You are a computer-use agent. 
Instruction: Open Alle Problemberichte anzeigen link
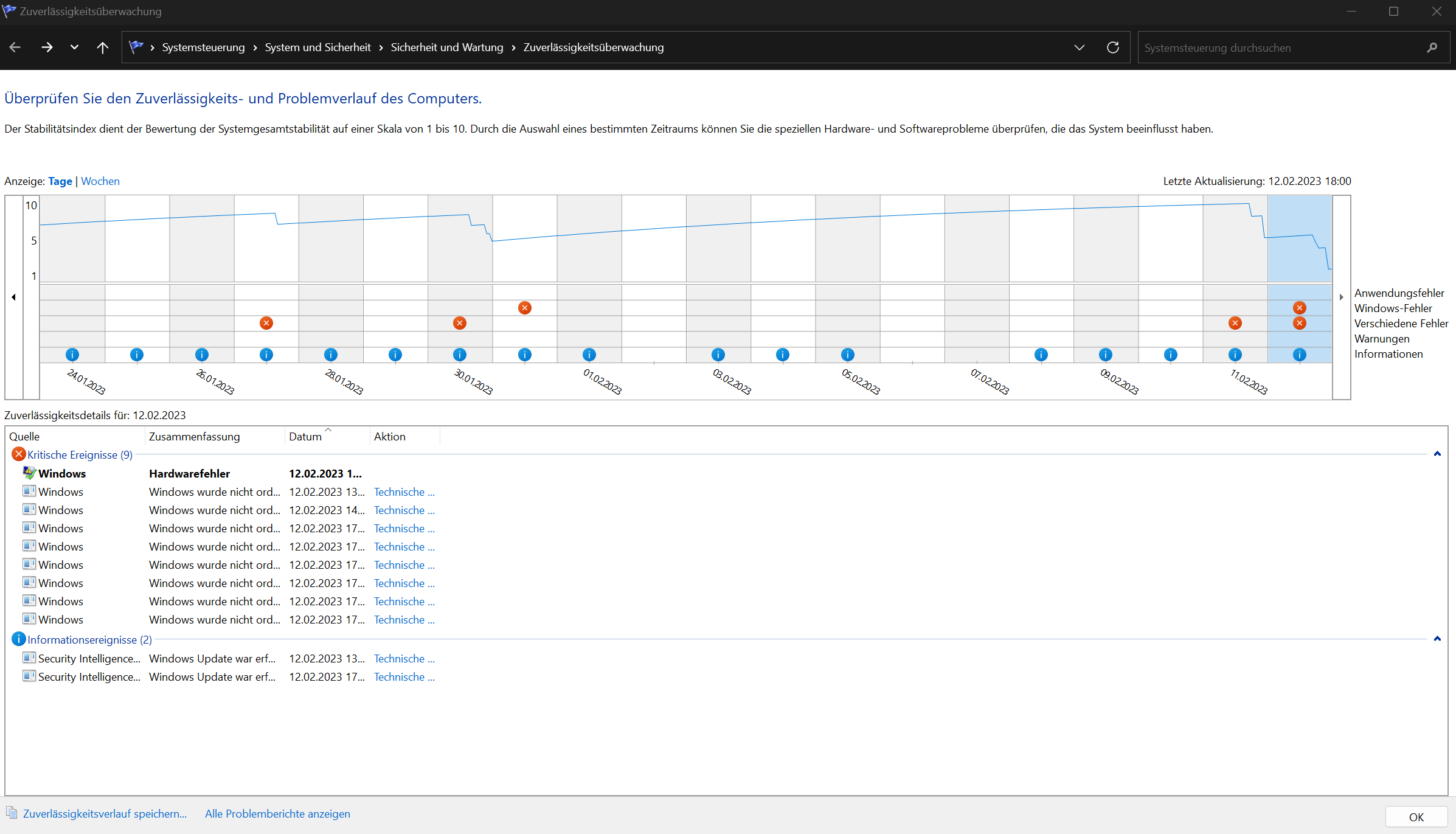coord(277,814)
